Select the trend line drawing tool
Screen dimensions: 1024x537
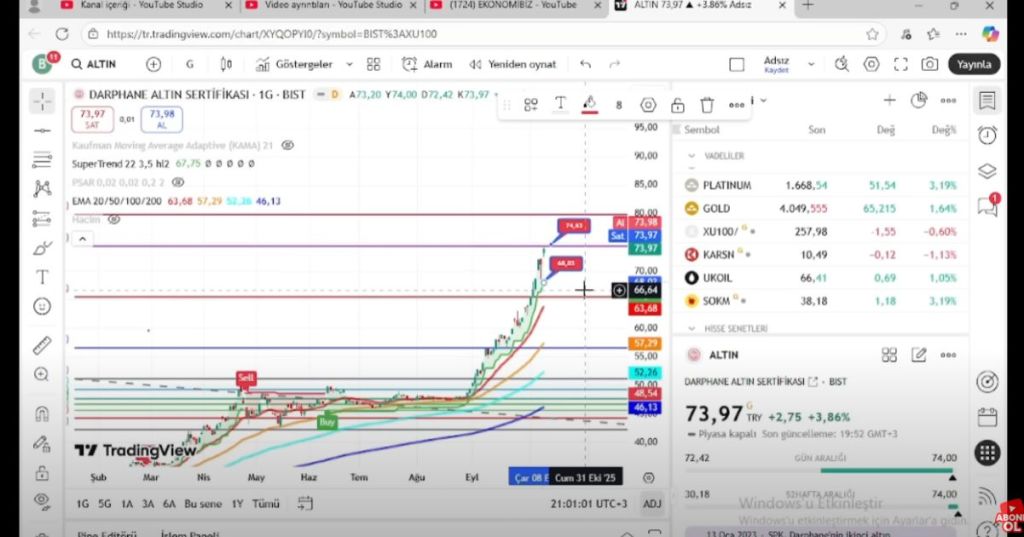(42, 131)
